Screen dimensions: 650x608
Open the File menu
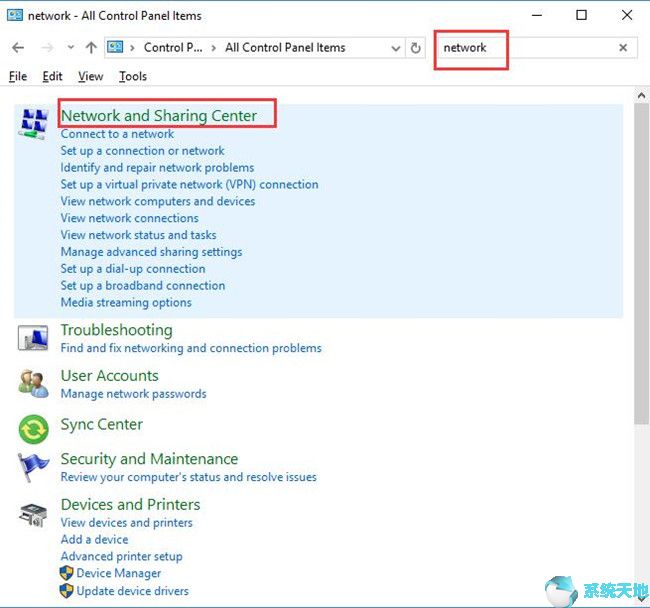17,76
